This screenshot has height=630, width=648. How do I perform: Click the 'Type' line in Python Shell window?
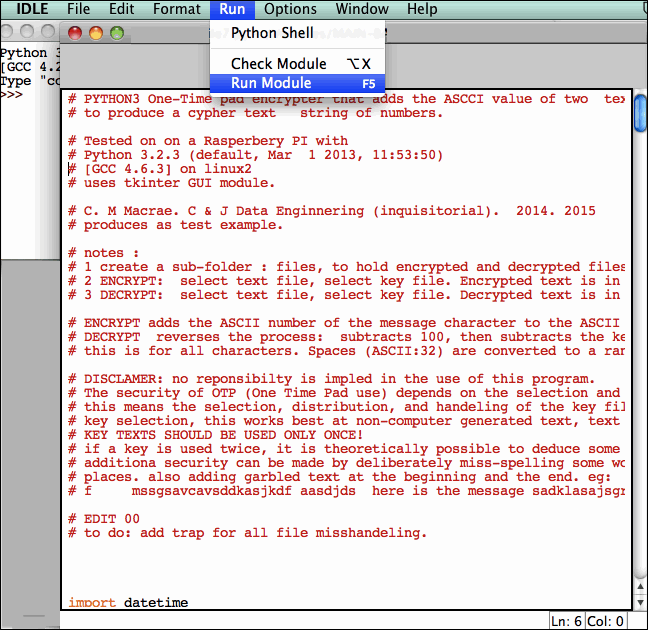[x=30, y=81]
